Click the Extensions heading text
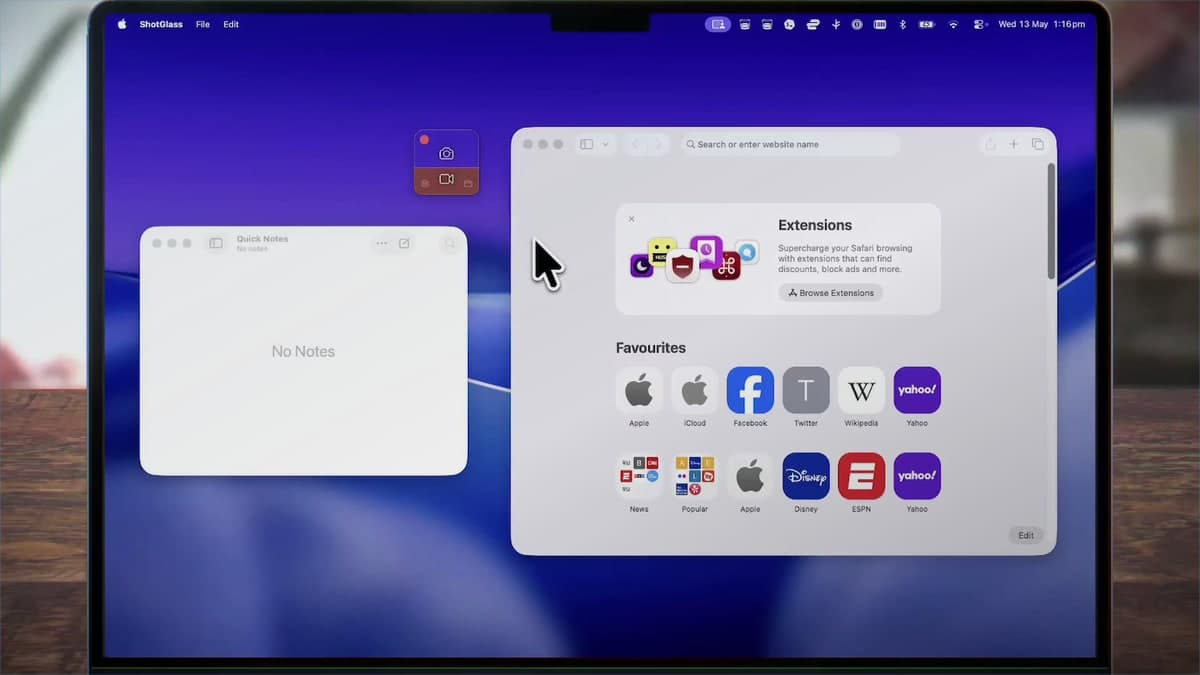 [x=815, y=225]
